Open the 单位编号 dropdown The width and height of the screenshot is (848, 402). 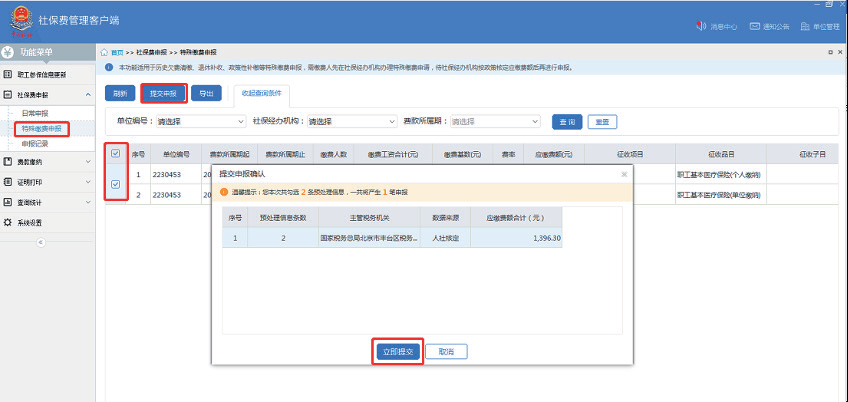point(200,121)
